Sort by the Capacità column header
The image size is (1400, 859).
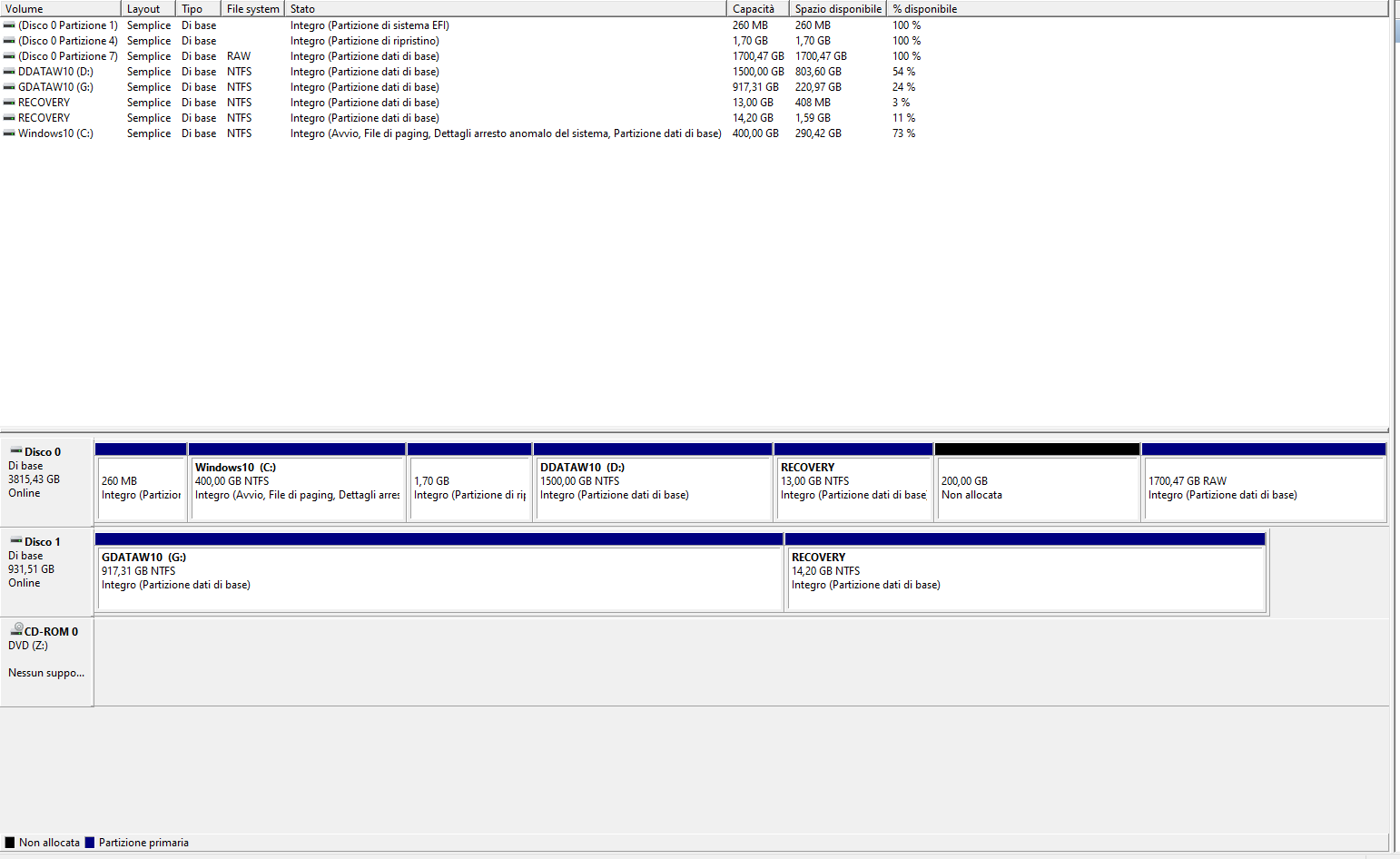click(758, 8)
